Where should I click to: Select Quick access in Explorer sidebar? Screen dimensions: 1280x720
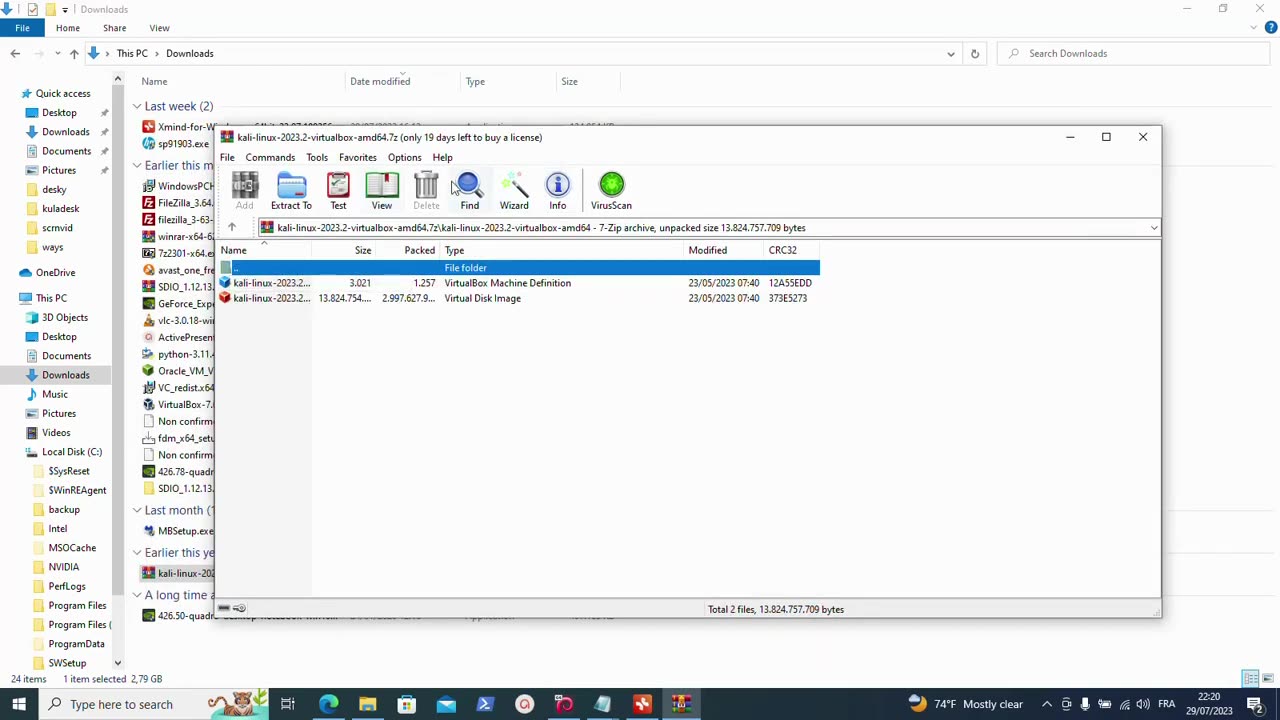click(63, 93)
